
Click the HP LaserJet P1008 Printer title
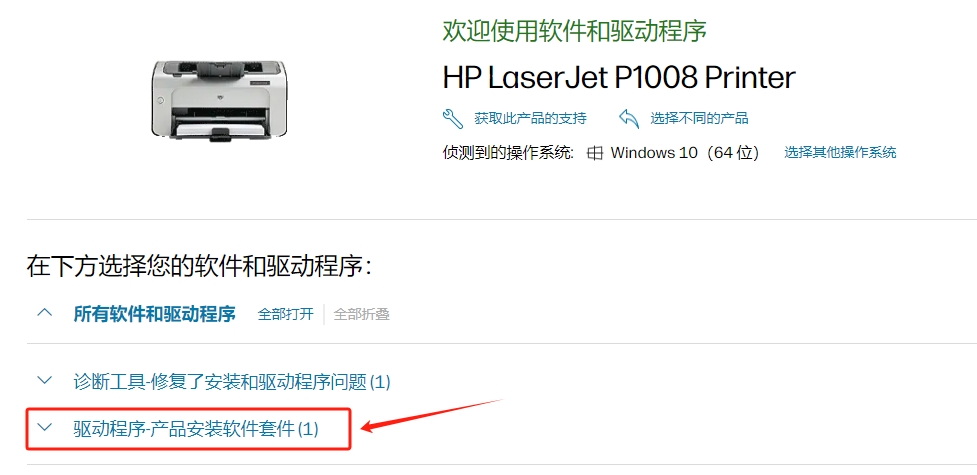(x=619, y=78)
